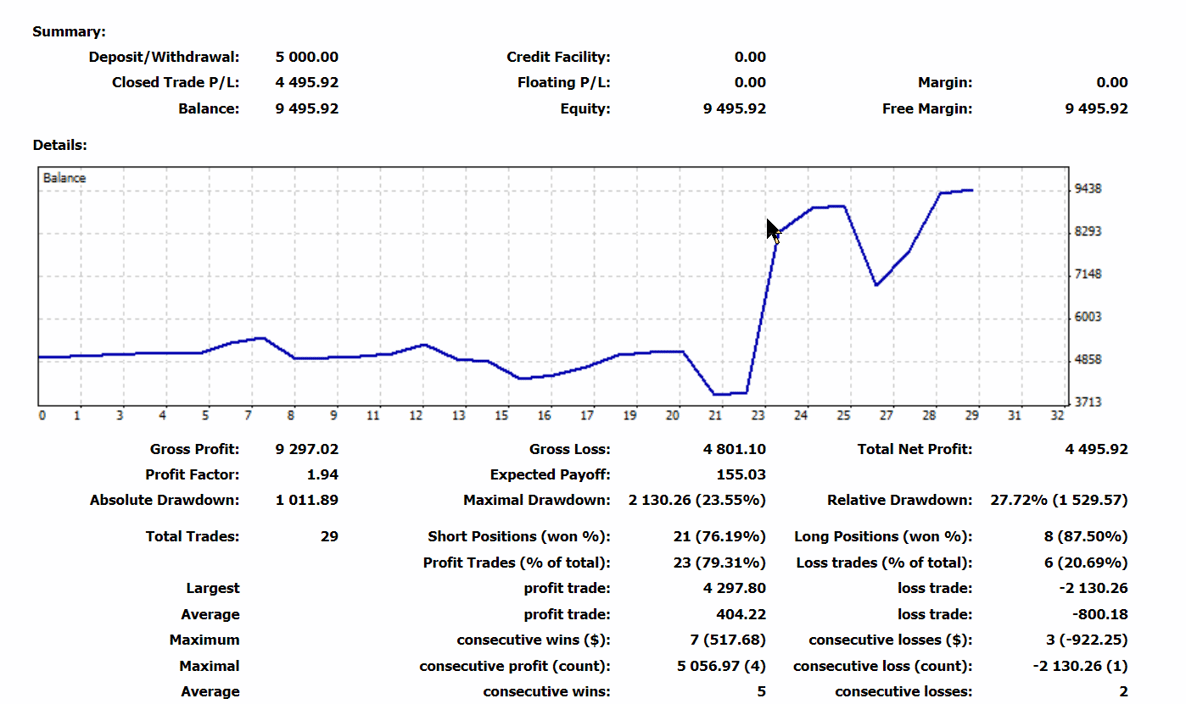This screenshot has height=704, width=1186.
Task: Click consecutive losses value 3 (-922.25)
Action: click(x=1087, y=640)
